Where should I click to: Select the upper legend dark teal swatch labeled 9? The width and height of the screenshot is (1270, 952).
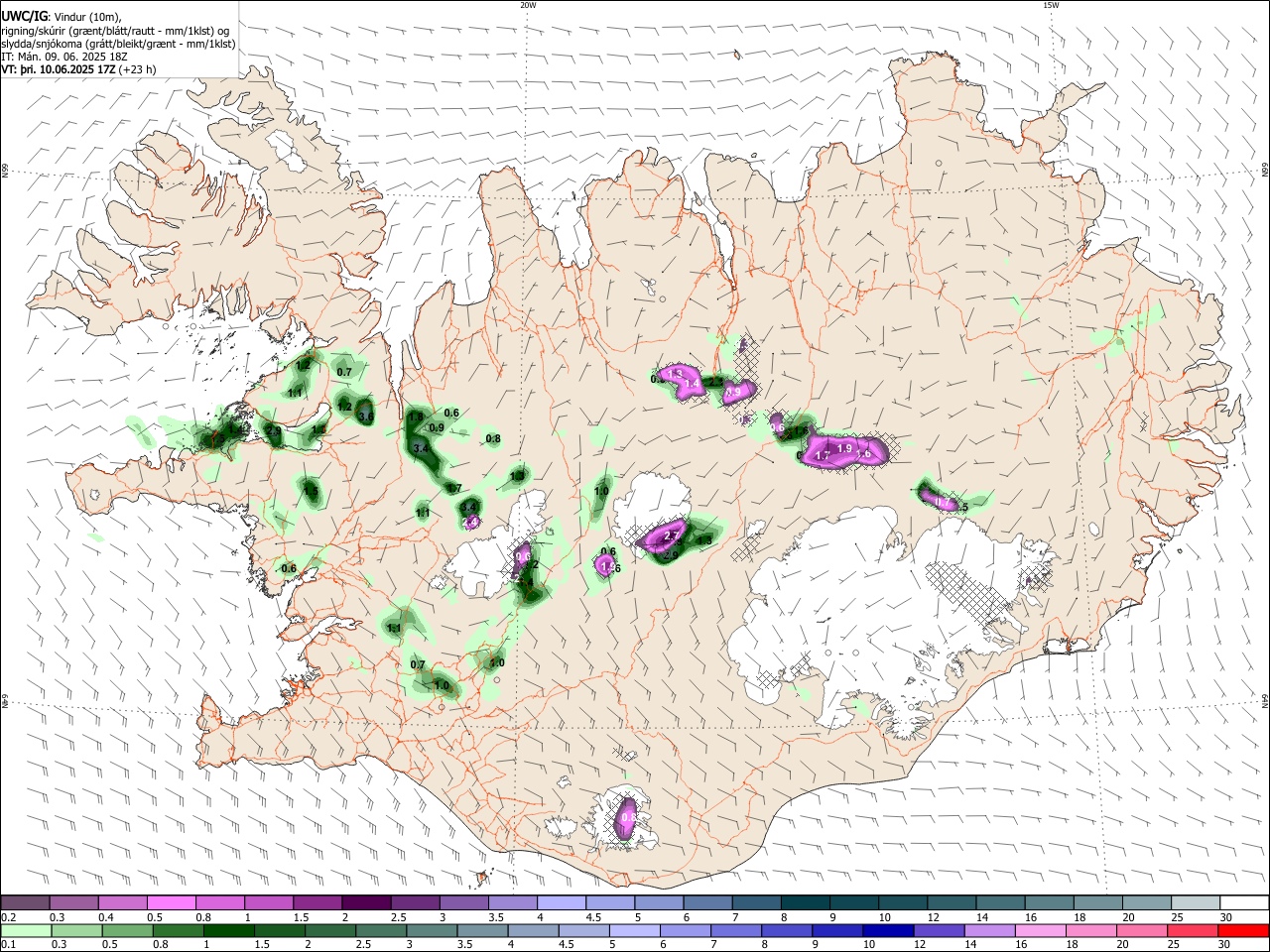pyautogui.click(x=854, y=902)
